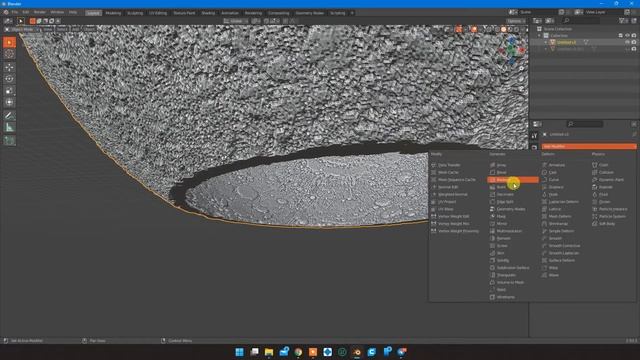Select the 3D Cursor tool
The image size is (640, 360).
(x=9, y=54)
